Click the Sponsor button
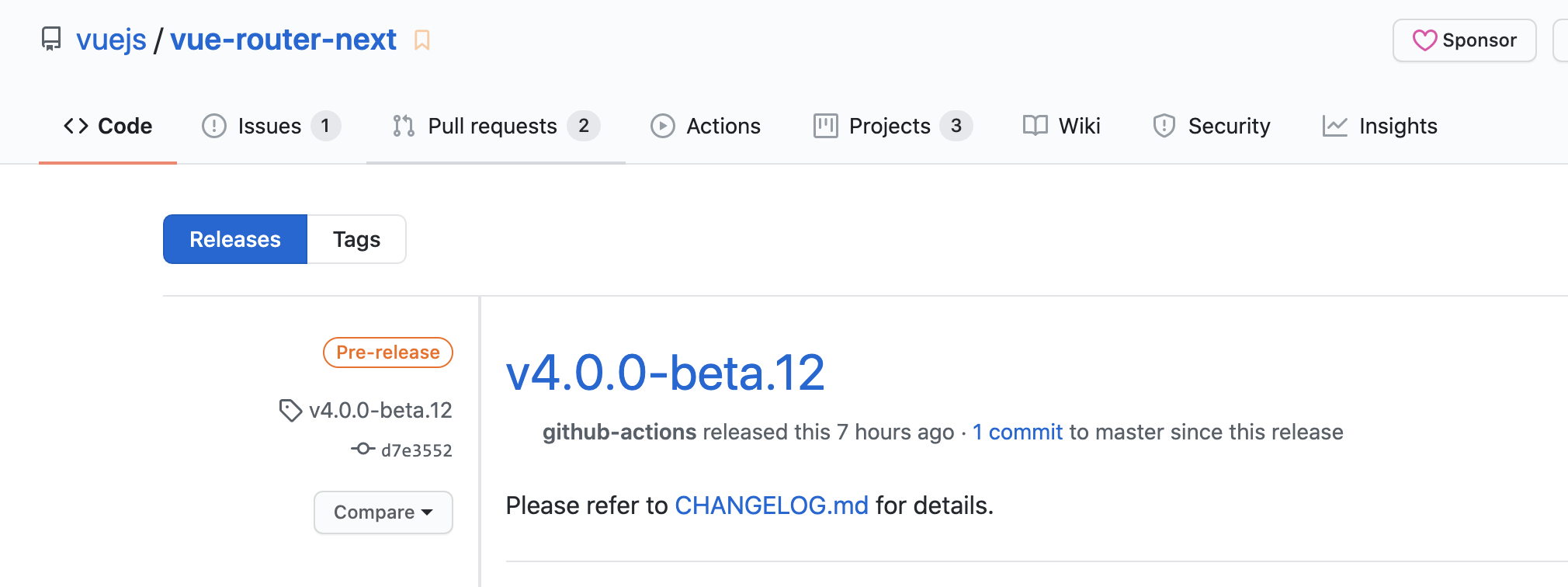Viewport: 1568px width, 587px height. 1464,40
